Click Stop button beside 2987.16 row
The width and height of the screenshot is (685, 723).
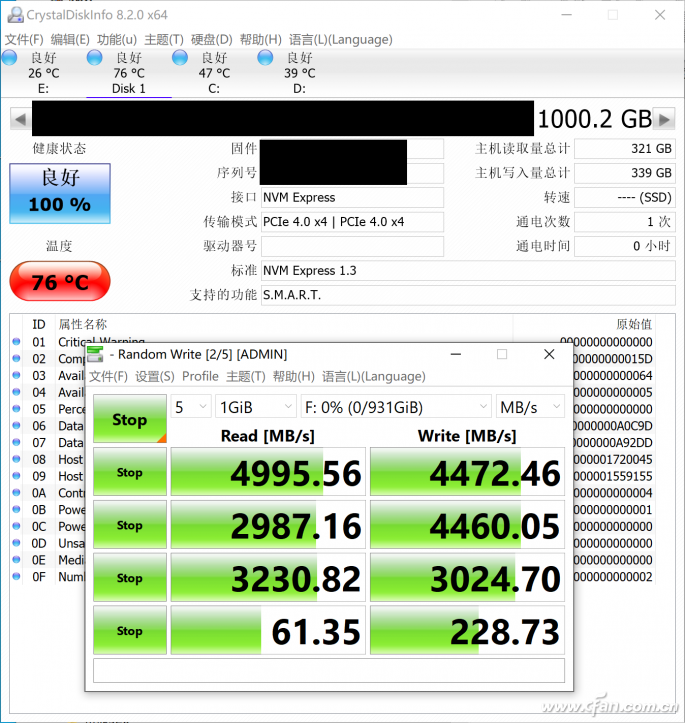pos(130,525)
